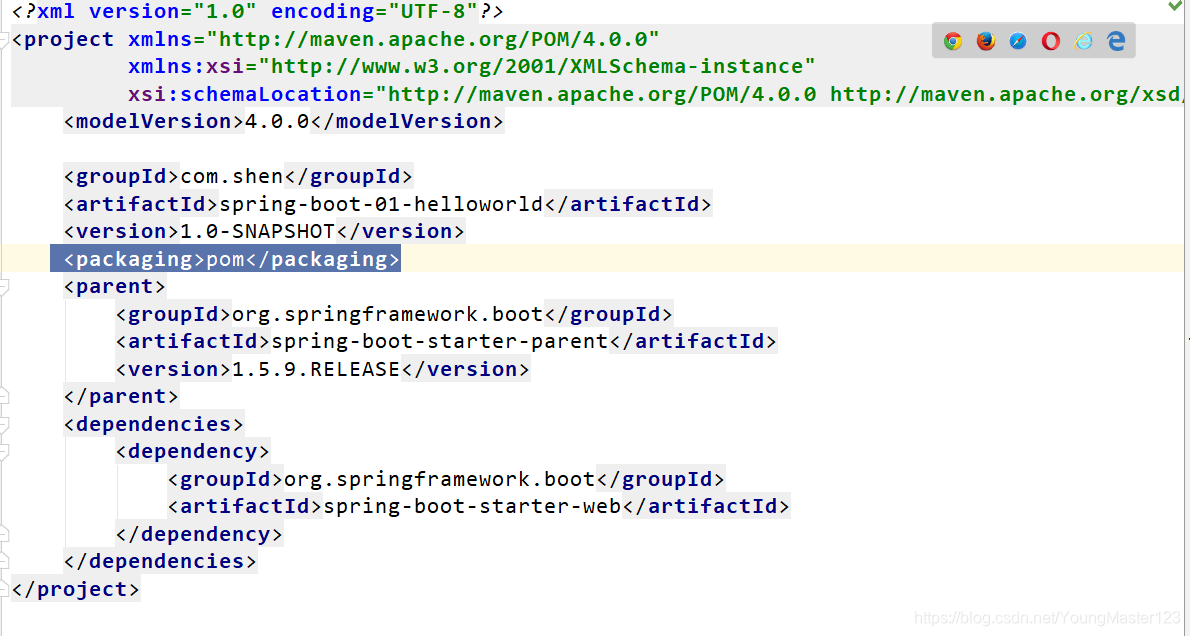Collapse the <parent> block fold marker
The image size is (1190, 636).
pos(4,286)
